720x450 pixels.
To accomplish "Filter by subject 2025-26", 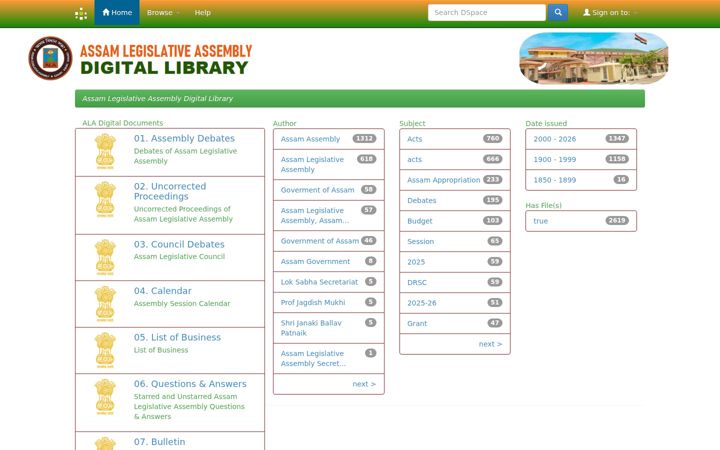I will point(422,303).
